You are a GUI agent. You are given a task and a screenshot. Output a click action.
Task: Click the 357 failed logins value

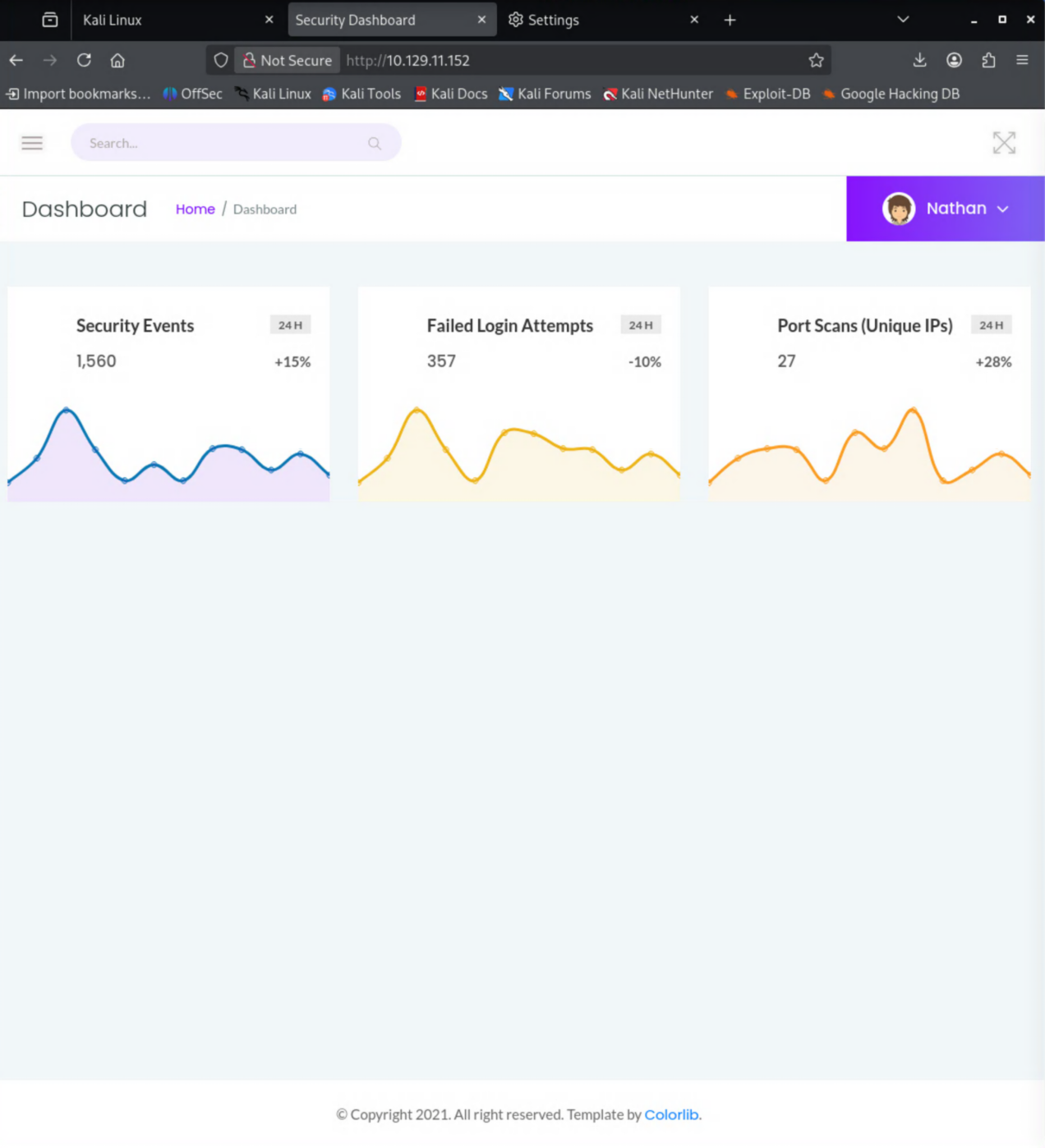[441, 361]
